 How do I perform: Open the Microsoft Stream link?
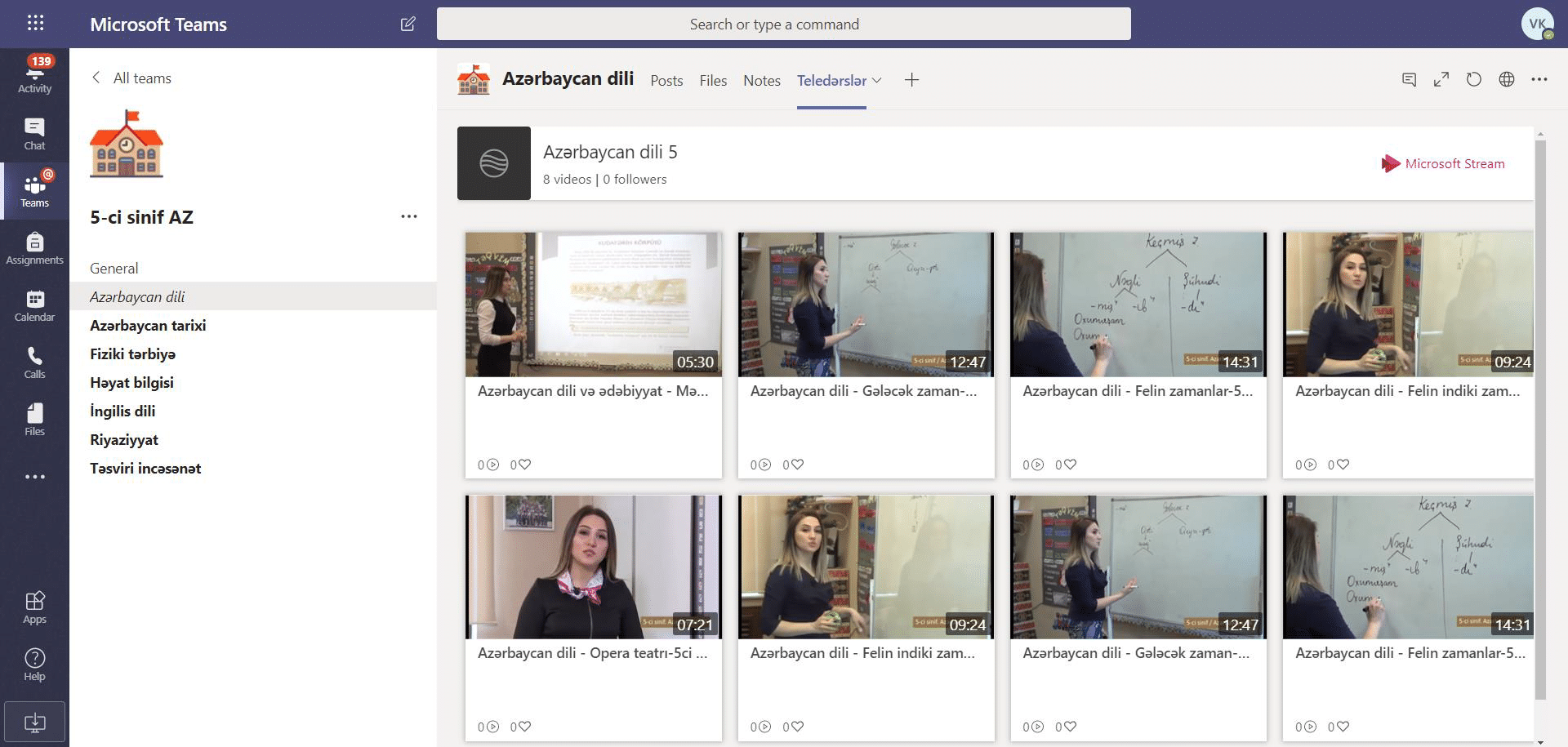[x=1442, y=163]
